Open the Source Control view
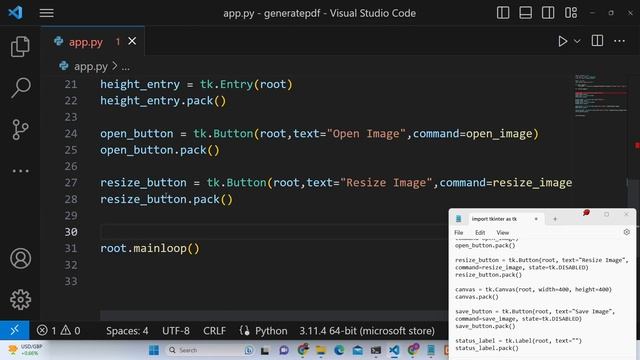Image resolution: width=640 pixels, height=360 pixels. [x=20, y=129]
